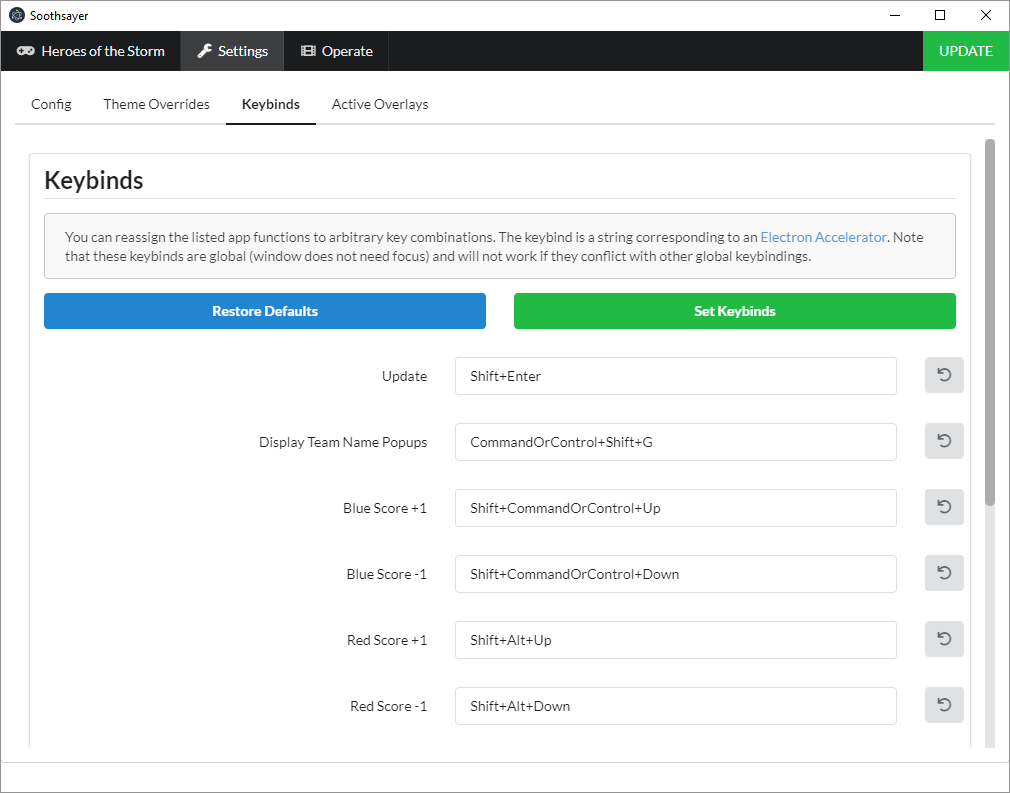Open the Active Overlays tab
The height and width of the screenshot is (793, 1010).
click(x=380, y=104)
